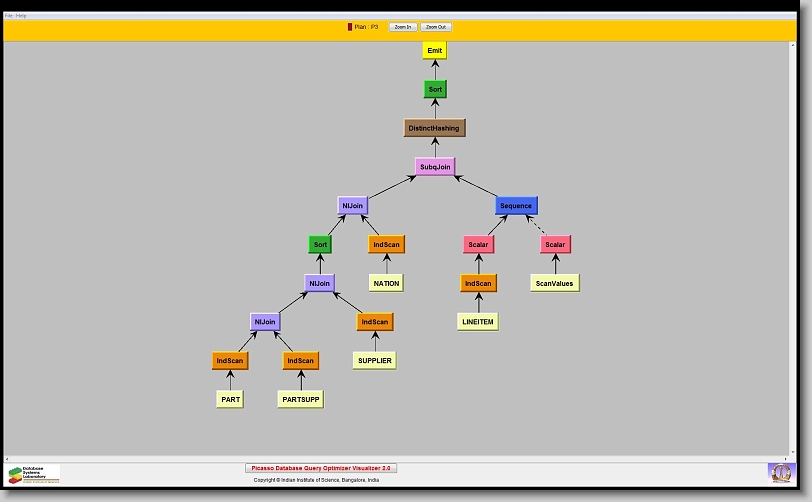Select the Sort node directly below Emit
This screenshot has width=812, height=502.
pyautogui.click(x=435, y=89)
